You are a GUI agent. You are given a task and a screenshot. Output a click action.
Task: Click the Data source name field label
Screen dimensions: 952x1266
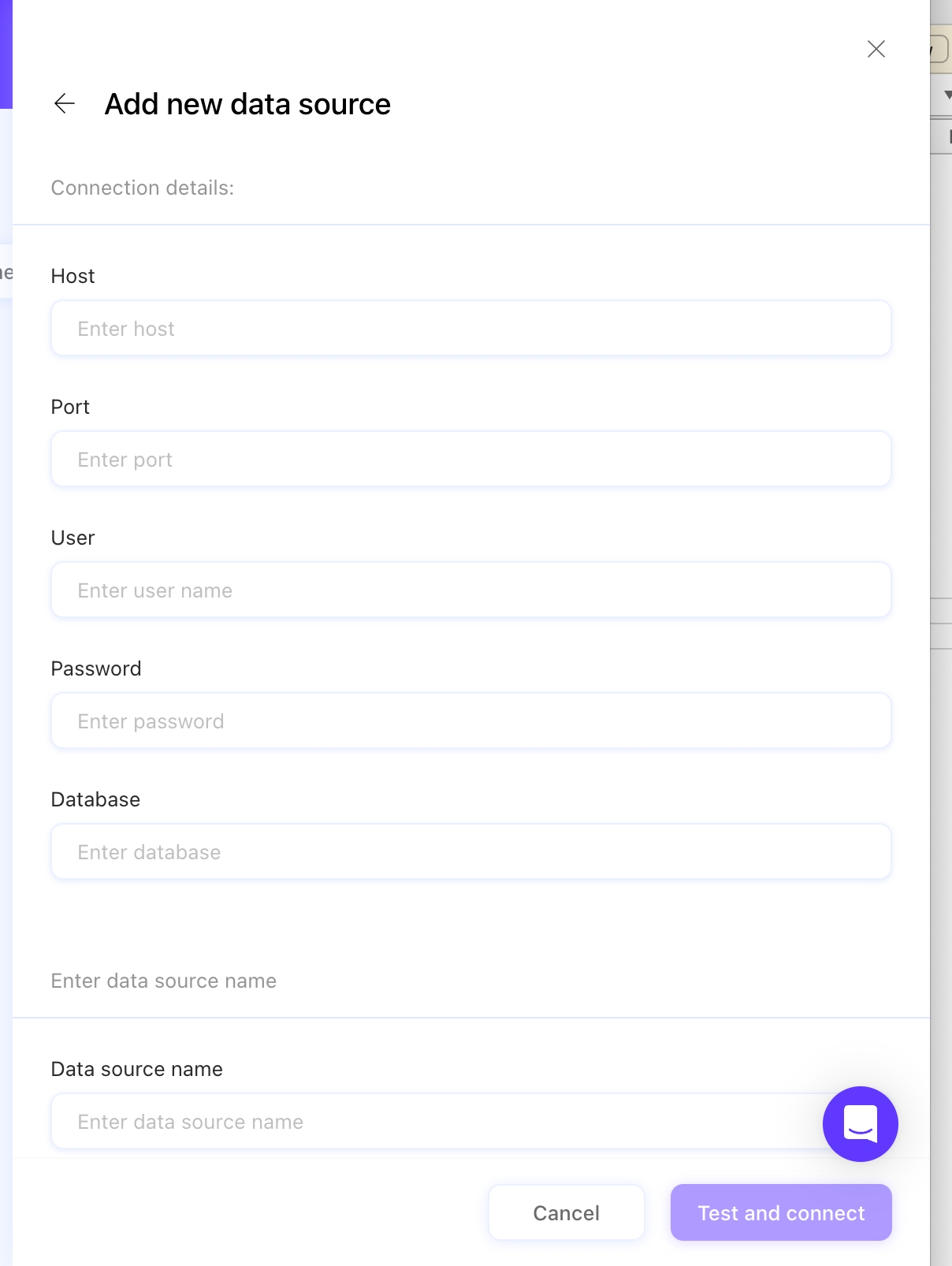point(136,1069)
